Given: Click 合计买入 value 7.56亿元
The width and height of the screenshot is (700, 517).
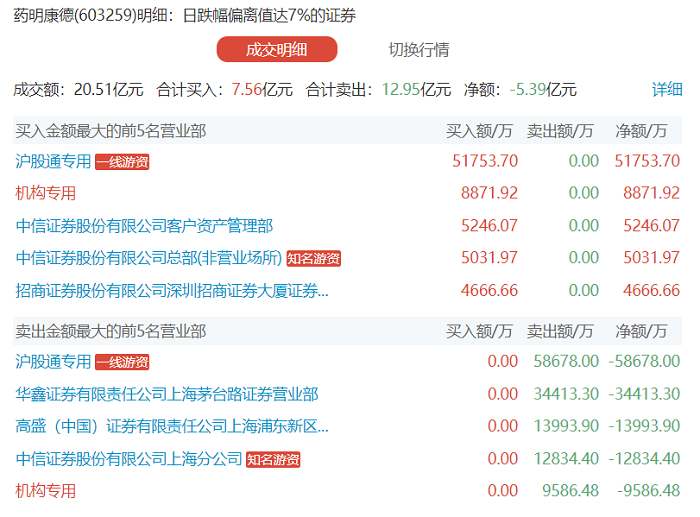Looking at the screenshot, I should [x=262, y=89].
